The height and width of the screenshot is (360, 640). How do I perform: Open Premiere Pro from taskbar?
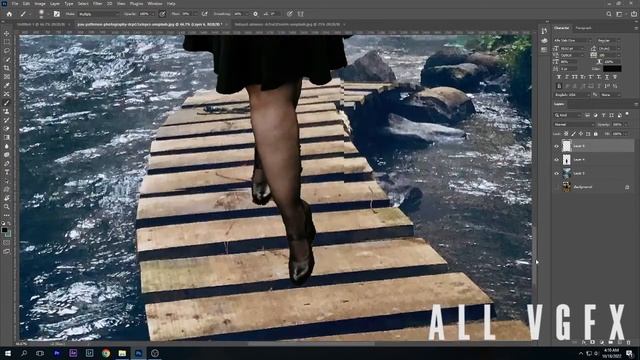pyautogui.click(x=57, y=353)
